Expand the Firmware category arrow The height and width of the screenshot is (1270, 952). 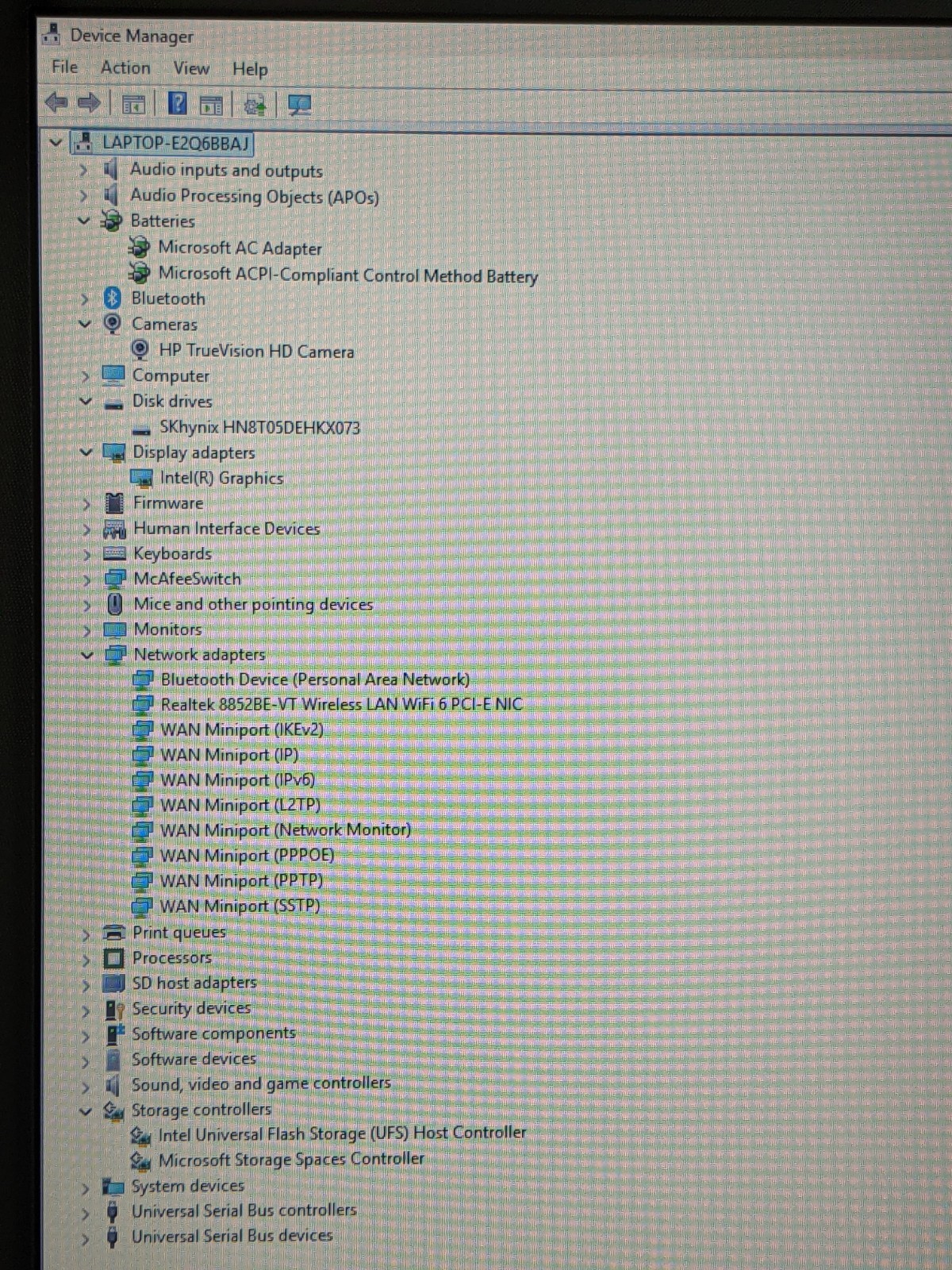(x=86, y=503)
